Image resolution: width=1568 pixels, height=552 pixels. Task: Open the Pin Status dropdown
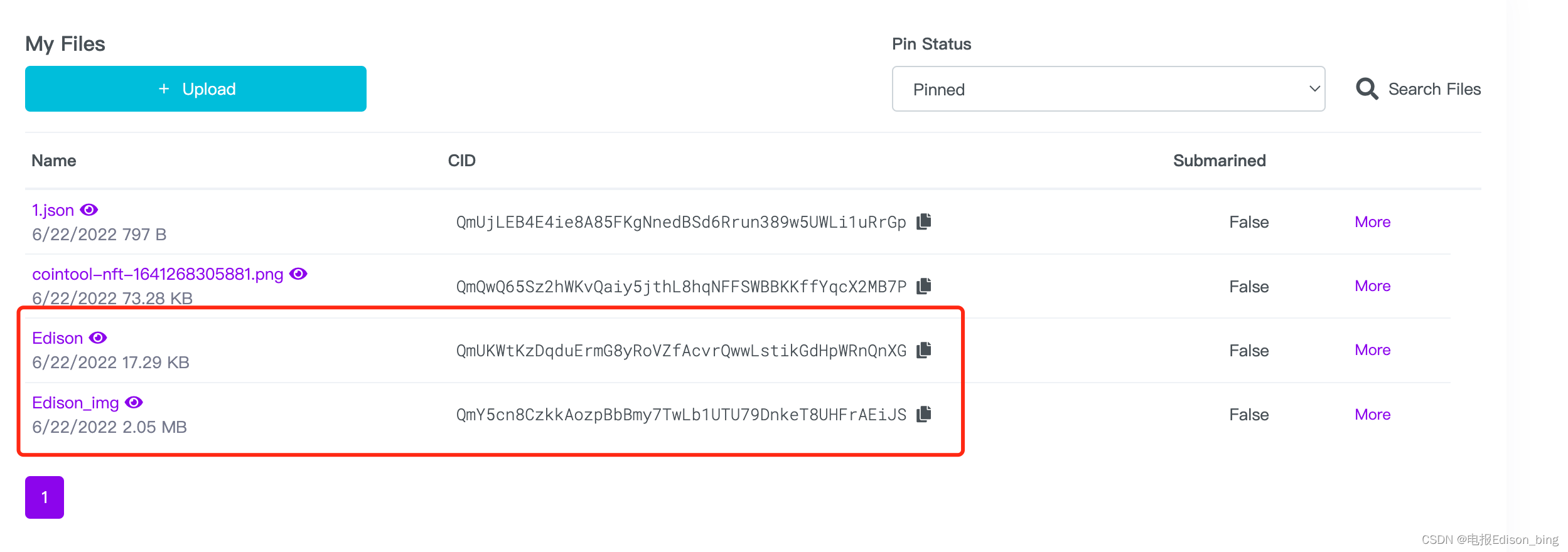(x=1108, y=89)
